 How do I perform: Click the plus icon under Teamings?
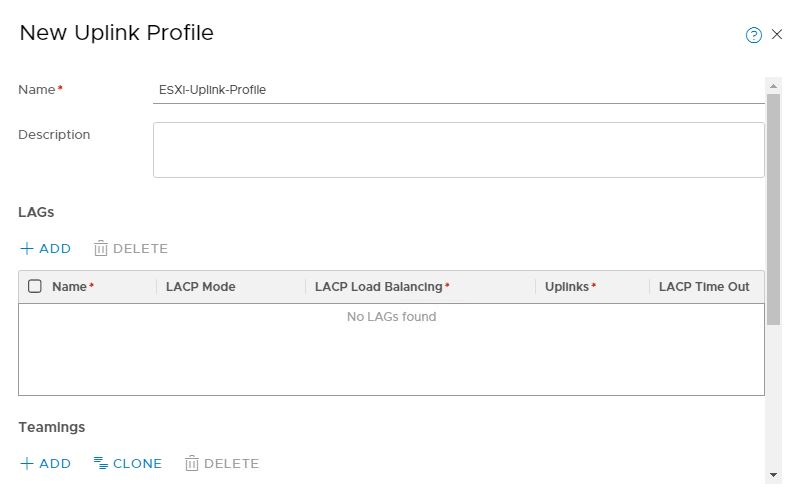click(x=27, y=464)
